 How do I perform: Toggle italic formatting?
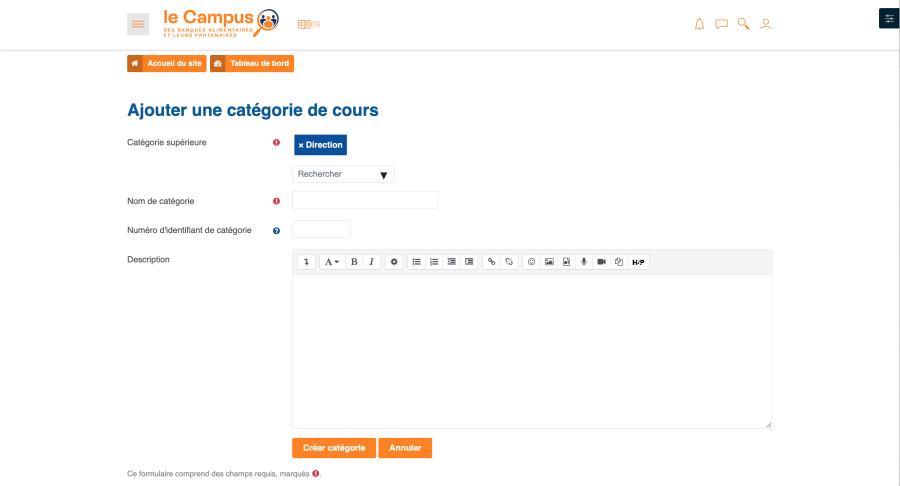coord(371,262)
